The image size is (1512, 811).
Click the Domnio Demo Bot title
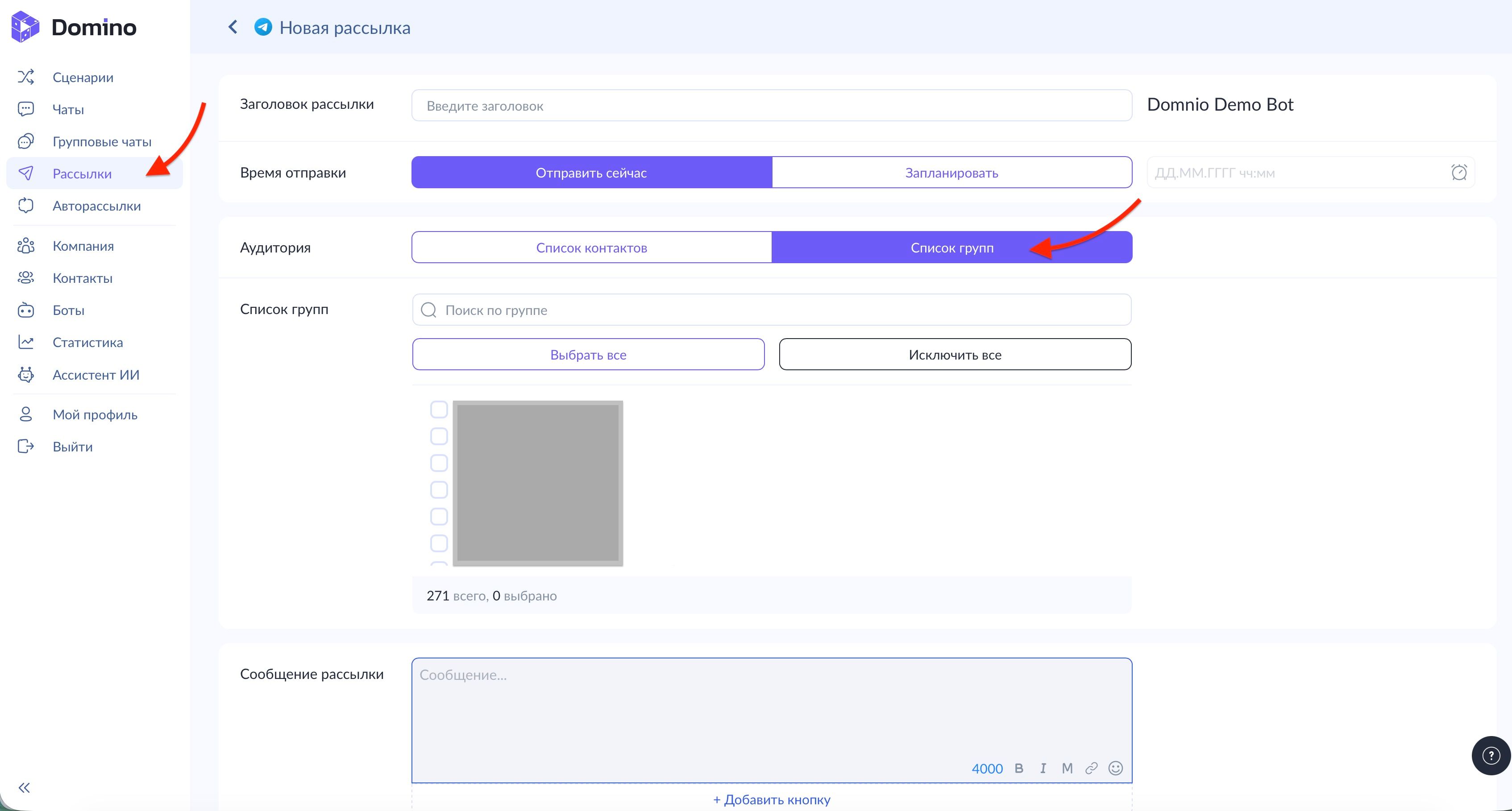[1220, 104]
